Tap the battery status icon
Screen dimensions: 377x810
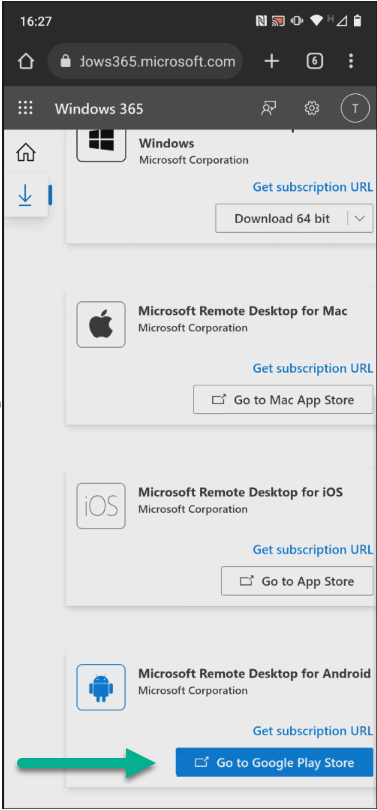click(x=357, y=21)
